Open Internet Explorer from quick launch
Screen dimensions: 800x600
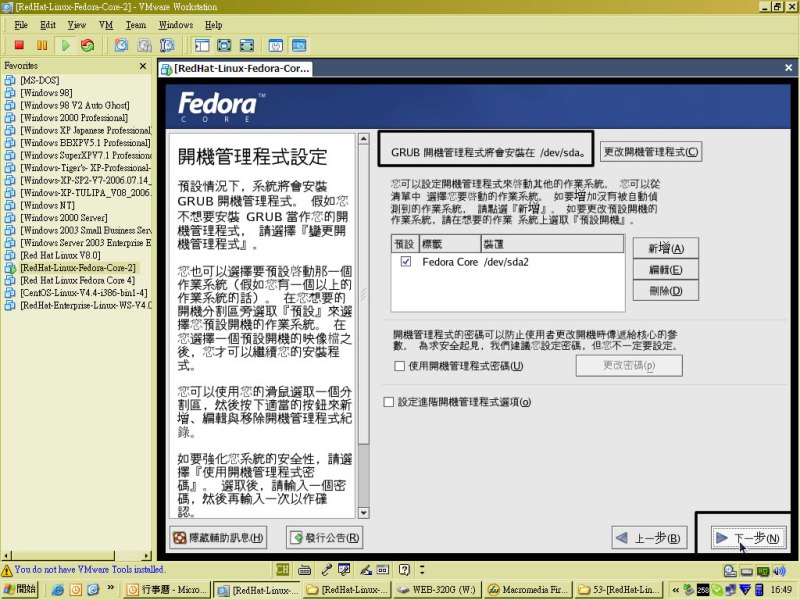click(x=58, y=590)
